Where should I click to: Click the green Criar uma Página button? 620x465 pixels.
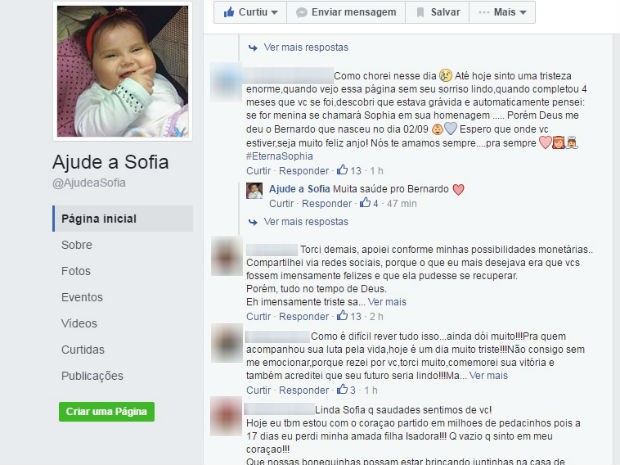click(x=106, y=412)
